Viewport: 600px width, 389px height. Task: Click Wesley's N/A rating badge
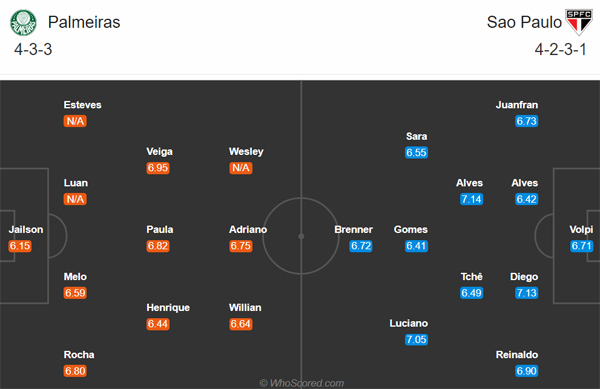pyautogui.click(x=241, y=168)
